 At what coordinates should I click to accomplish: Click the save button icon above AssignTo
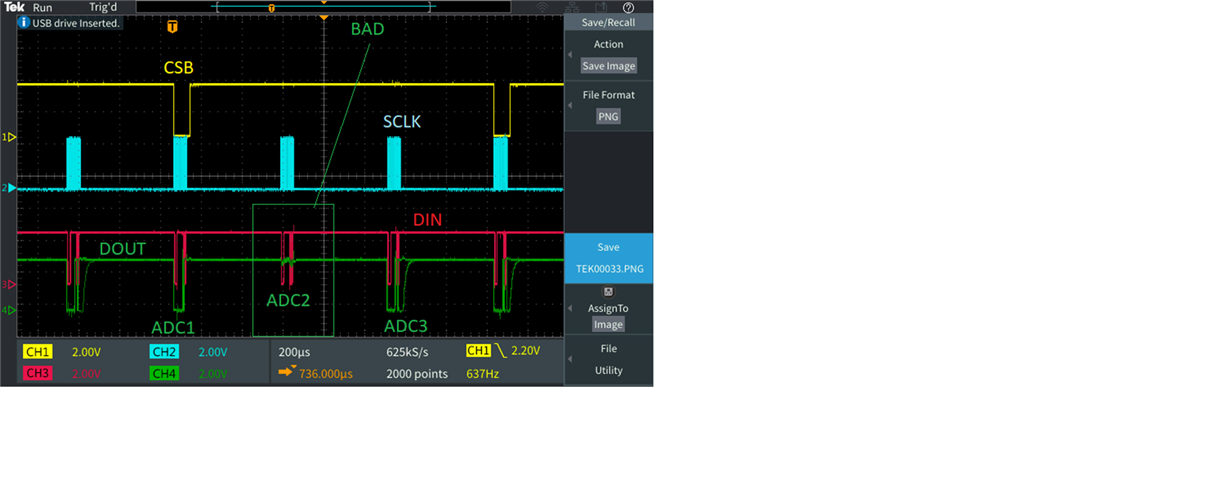608,292
